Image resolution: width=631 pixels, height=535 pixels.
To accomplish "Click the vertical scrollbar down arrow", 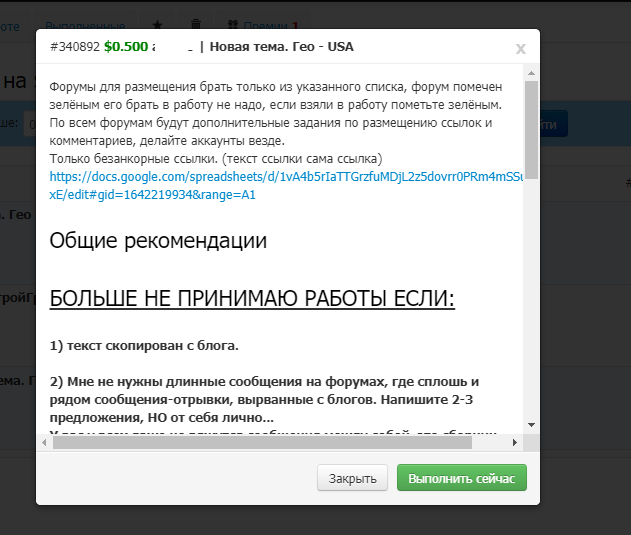I will pyautogui.click(x=531, y=425).
